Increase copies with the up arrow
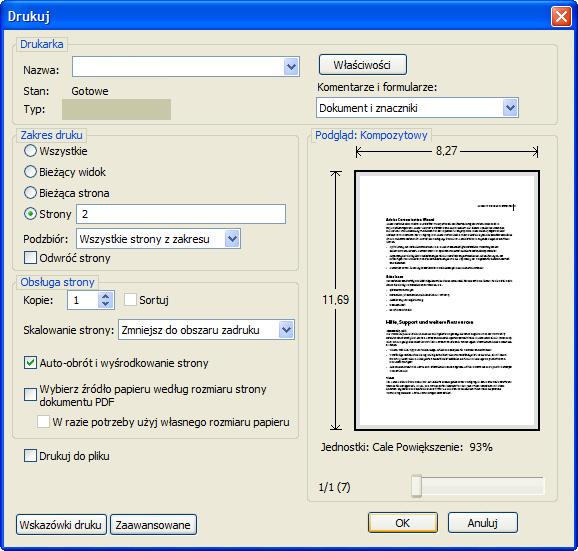The image size is (578, 551). click(x=106, y=296)
